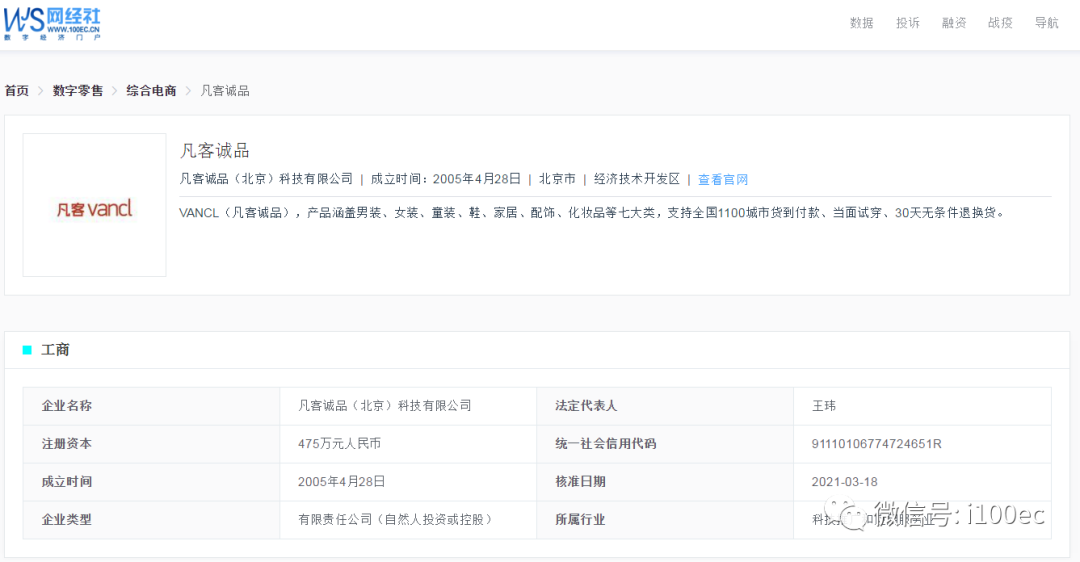The image size is (1080, 562).
Task: Go to 首页 breadcrumb
Action: click(17, 91)
